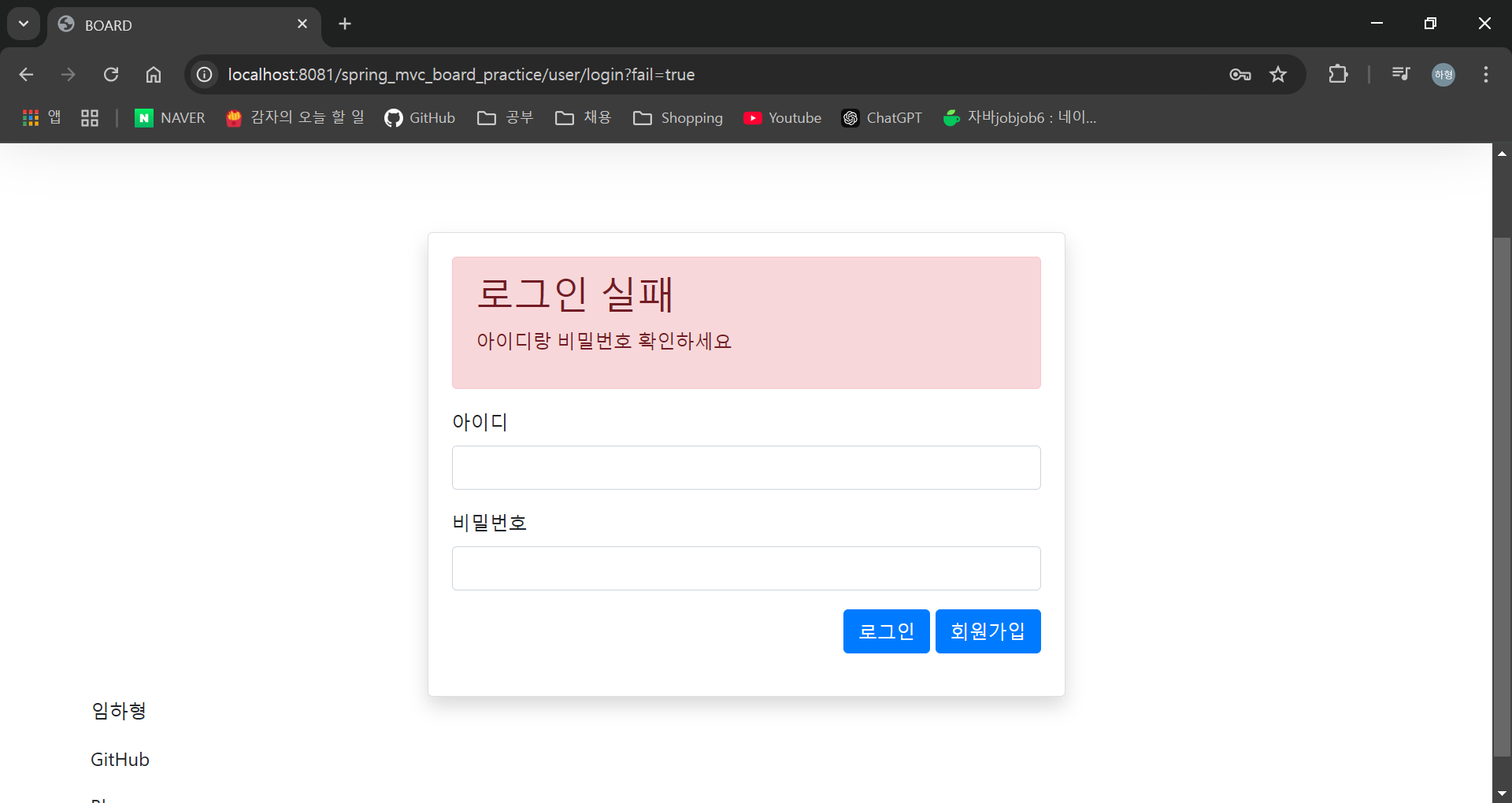Click the 로그인 button
1512x803 pixels.
pos(887,631)
